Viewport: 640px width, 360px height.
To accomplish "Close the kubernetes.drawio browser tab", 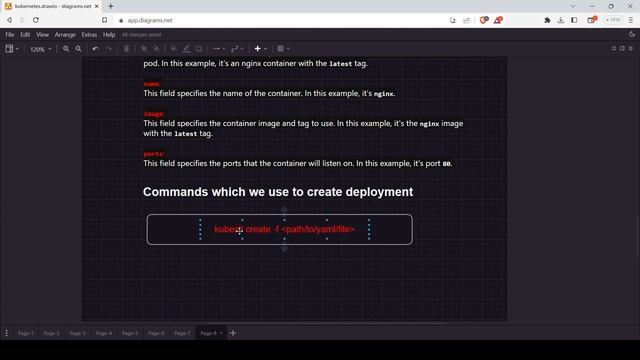I will click(97, 6).
